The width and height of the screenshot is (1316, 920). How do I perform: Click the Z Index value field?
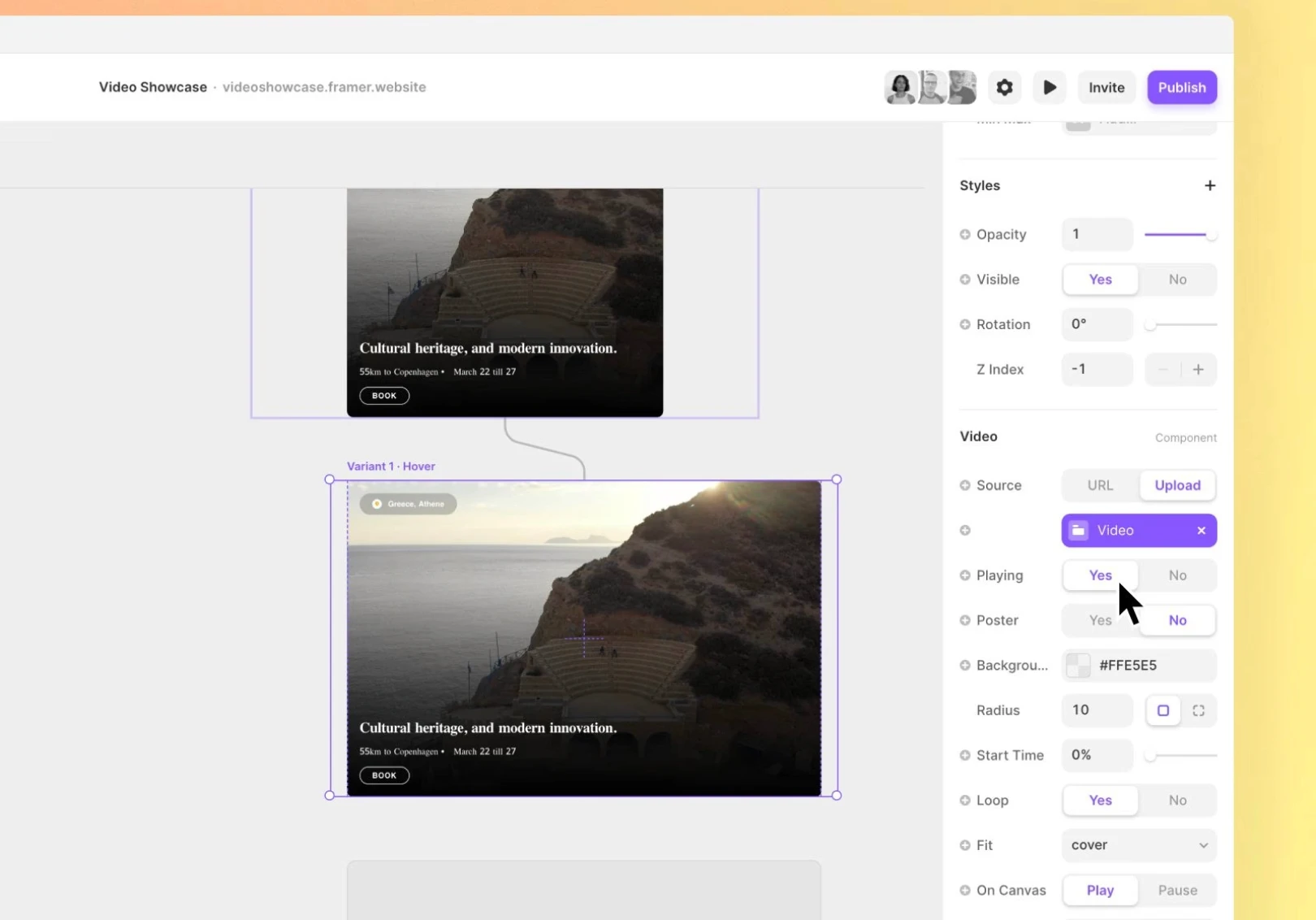click(x=1097, y=369)
